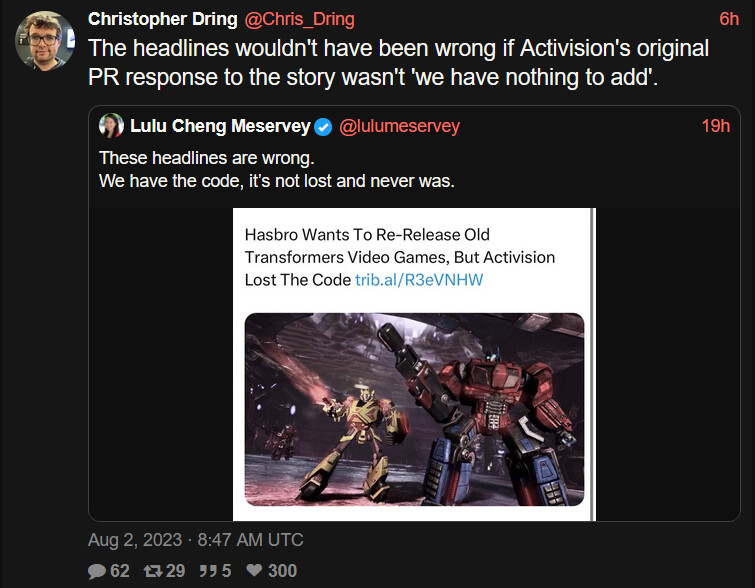This screenshot has width=755, height=588.
Task: Click the heart like icon
Action: [254, 570]
